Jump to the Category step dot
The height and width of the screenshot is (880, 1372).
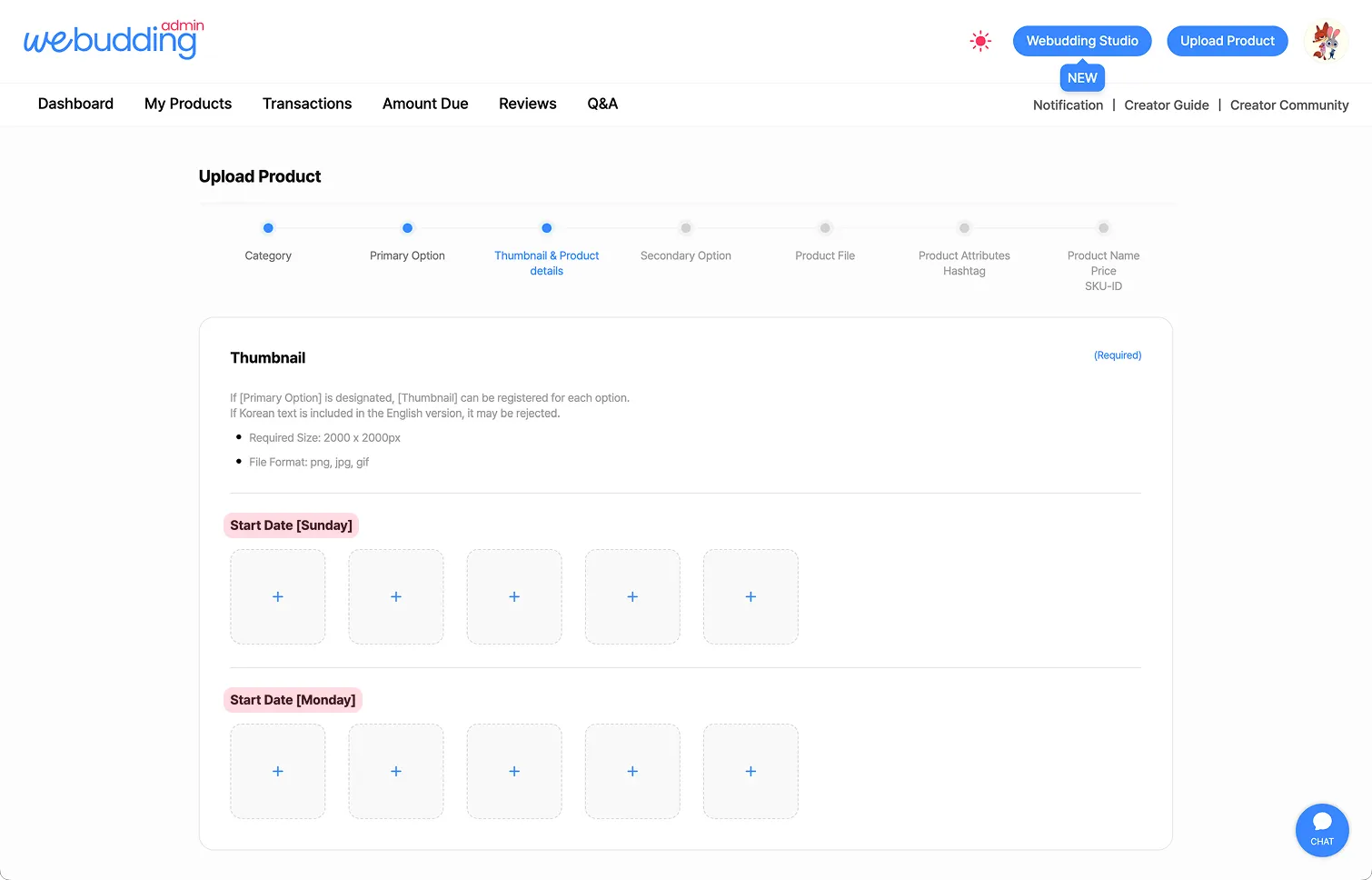[268, 228]
